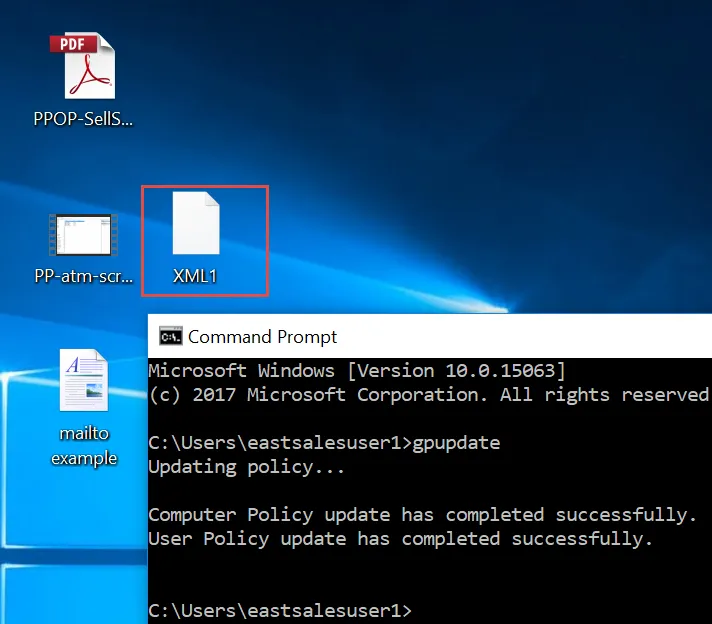Select the PP-atm-scr video file icon
The width and height of the screenshot is (712, 624).
click(84, 235)
